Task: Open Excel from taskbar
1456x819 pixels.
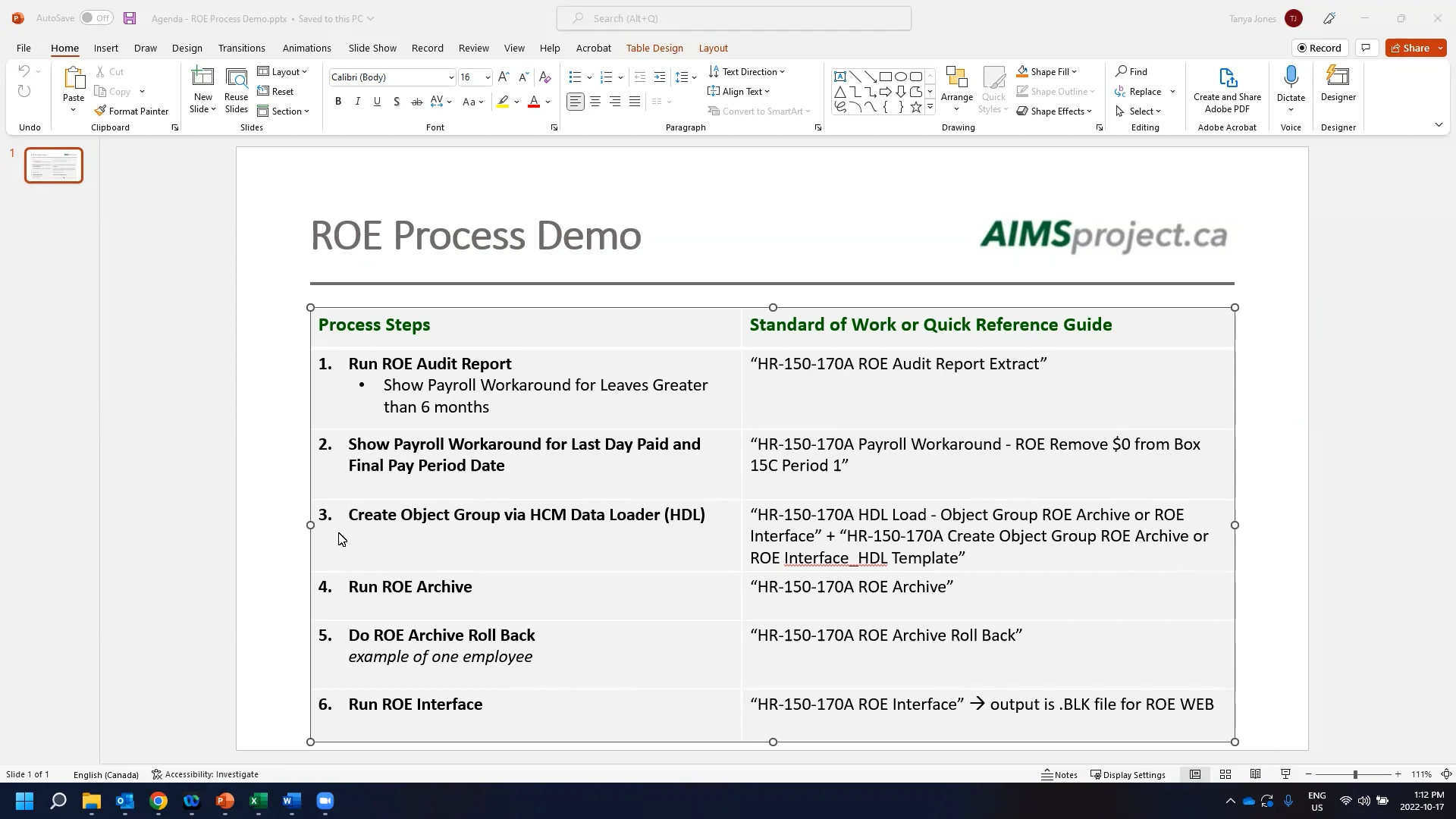Action: [x=259, y=801]
